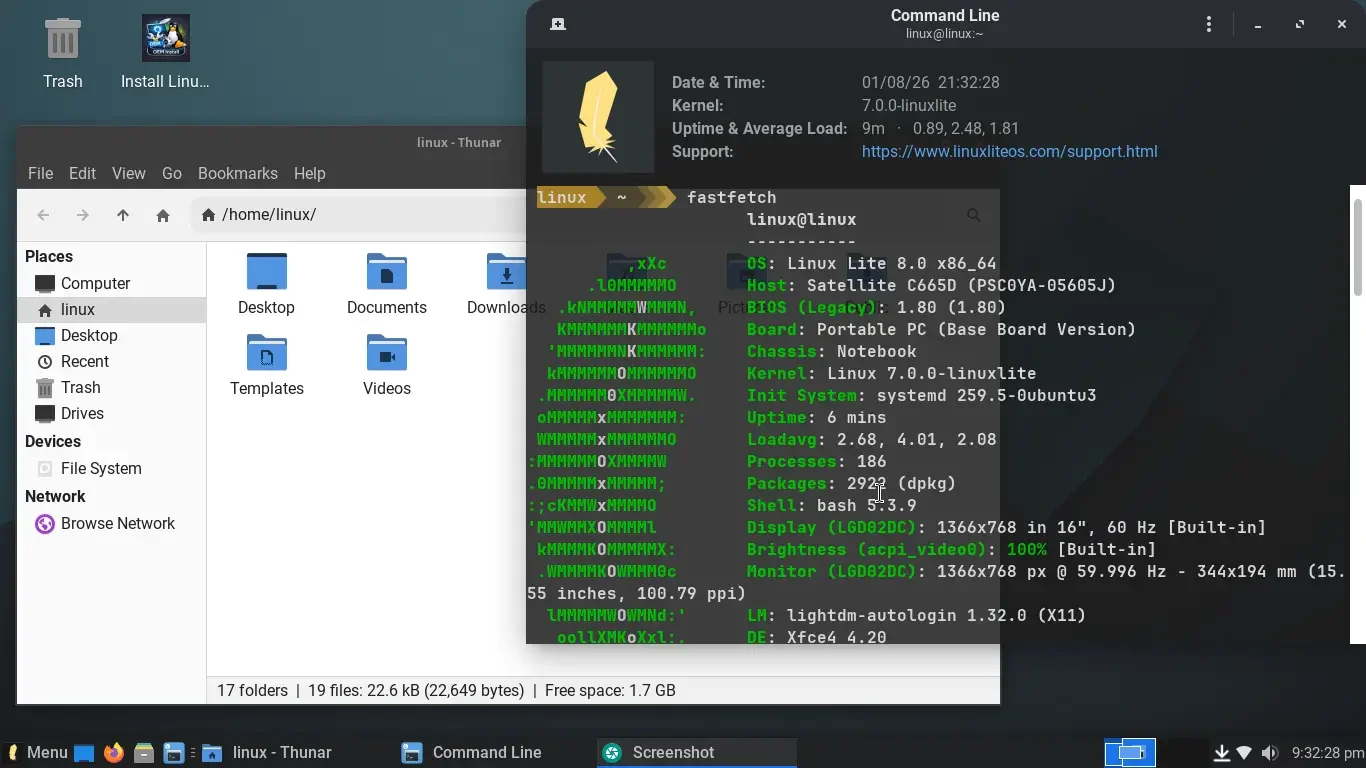Image resolution: width=1366 pixels, height=768 pixels.
Task: Click the workspace switcher on the panel
Action: (1130, 752)
